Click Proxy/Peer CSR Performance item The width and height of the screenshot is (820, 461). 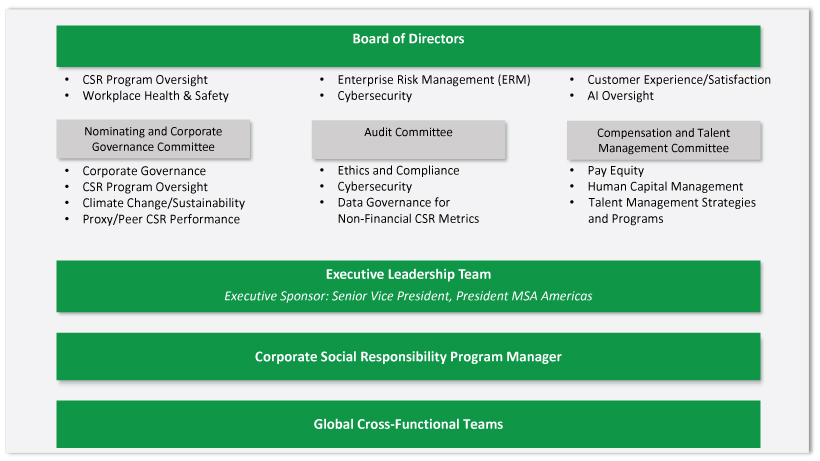click(161, 219)
